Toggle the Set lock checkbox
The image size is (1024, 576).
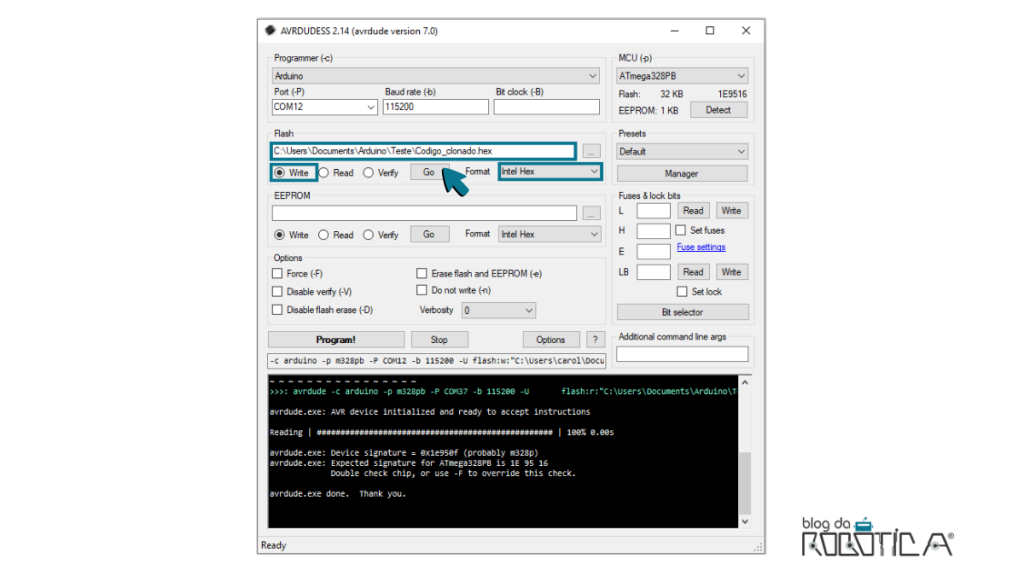(682, 292)
